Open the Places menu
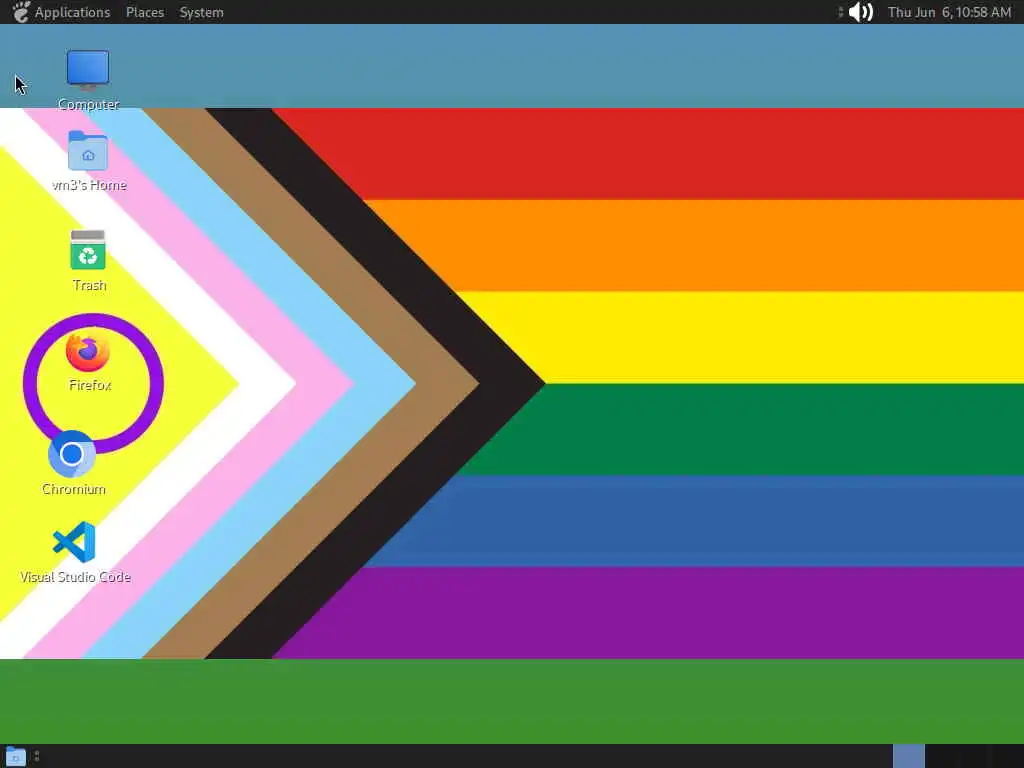Screen dimensions: 1024x768 145,12
